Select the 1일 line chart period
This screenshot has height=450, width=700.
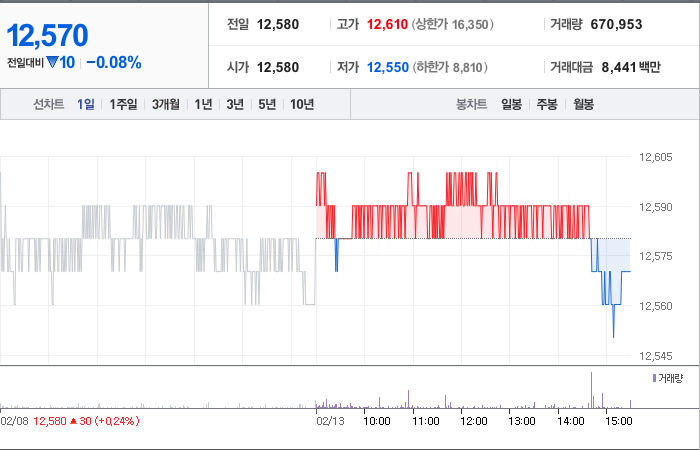coord(86,104)
